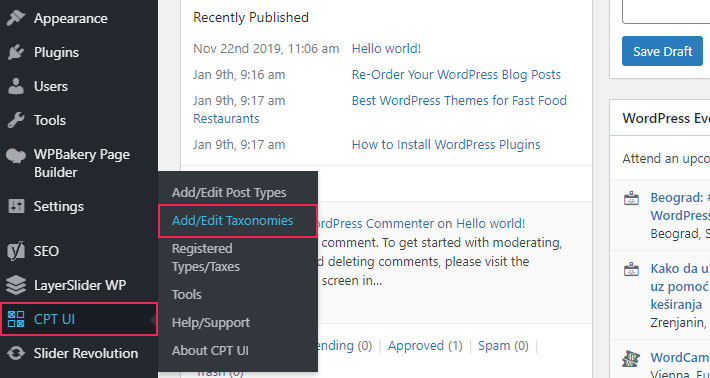Click the Save Draft button
This screenshot has height=378, width=710.
(x=662, y=51)
